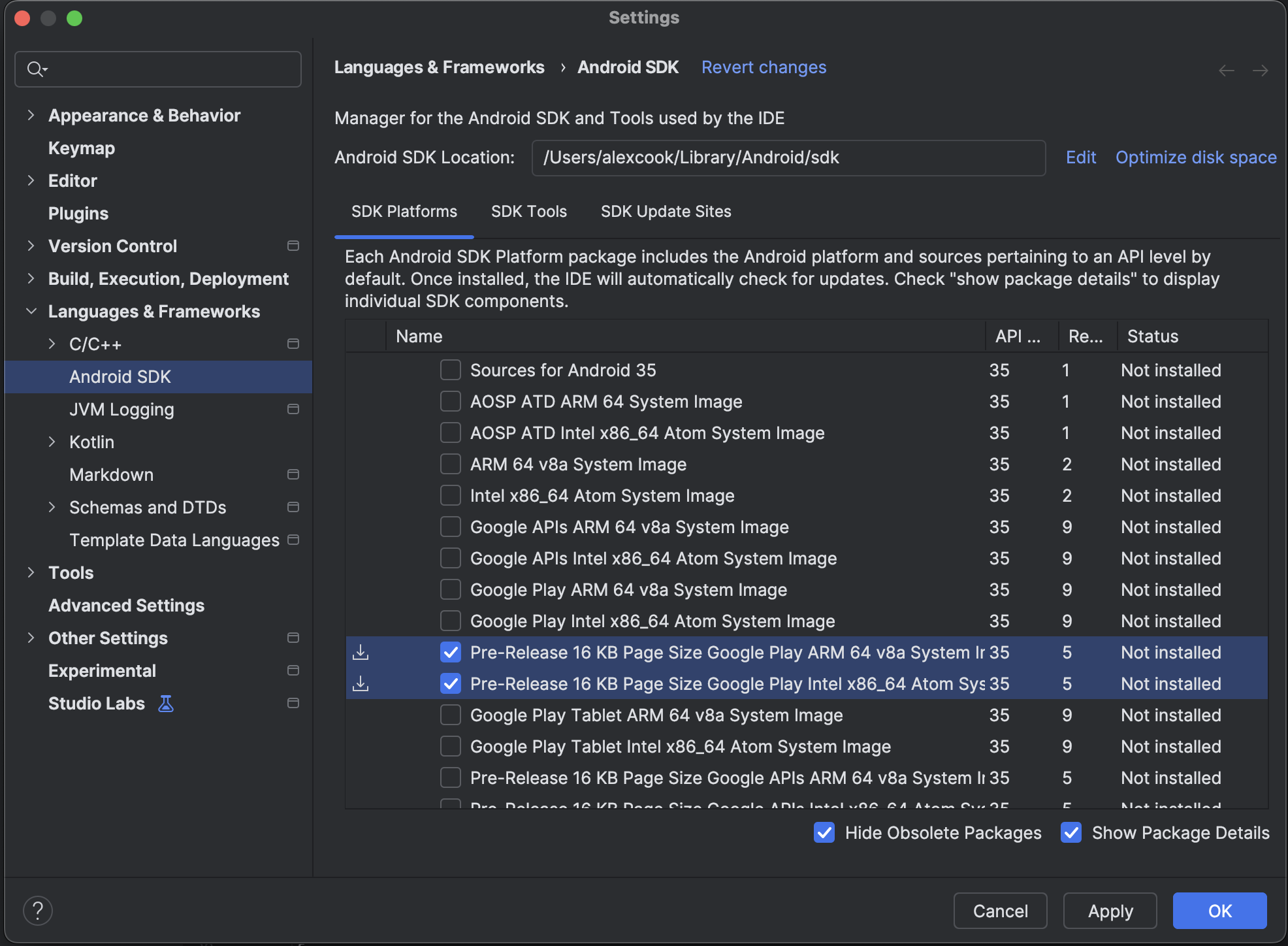Check the Sources for Android 35 checkbox
Image resolution: width=1288 pixels, height=946 pixels.
pyautogui.click(x=450, y=370)
